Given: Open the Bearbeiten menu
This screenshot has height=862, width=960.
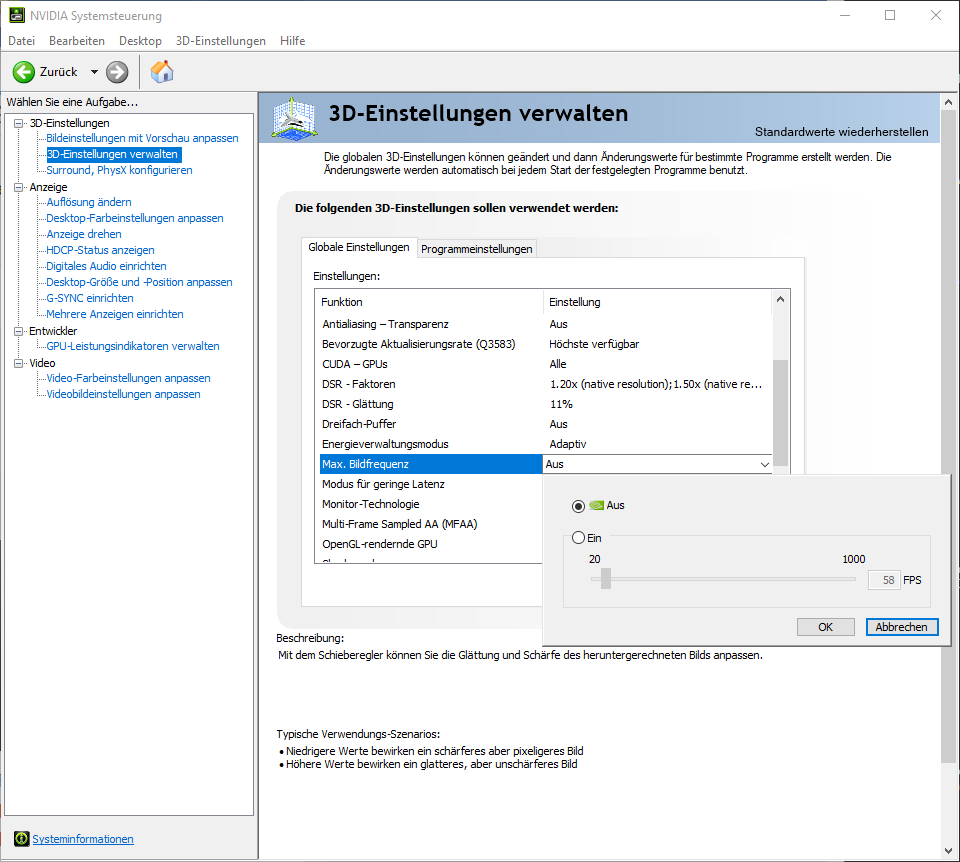Looking at the screenshot, I should [x=77, y=40].
